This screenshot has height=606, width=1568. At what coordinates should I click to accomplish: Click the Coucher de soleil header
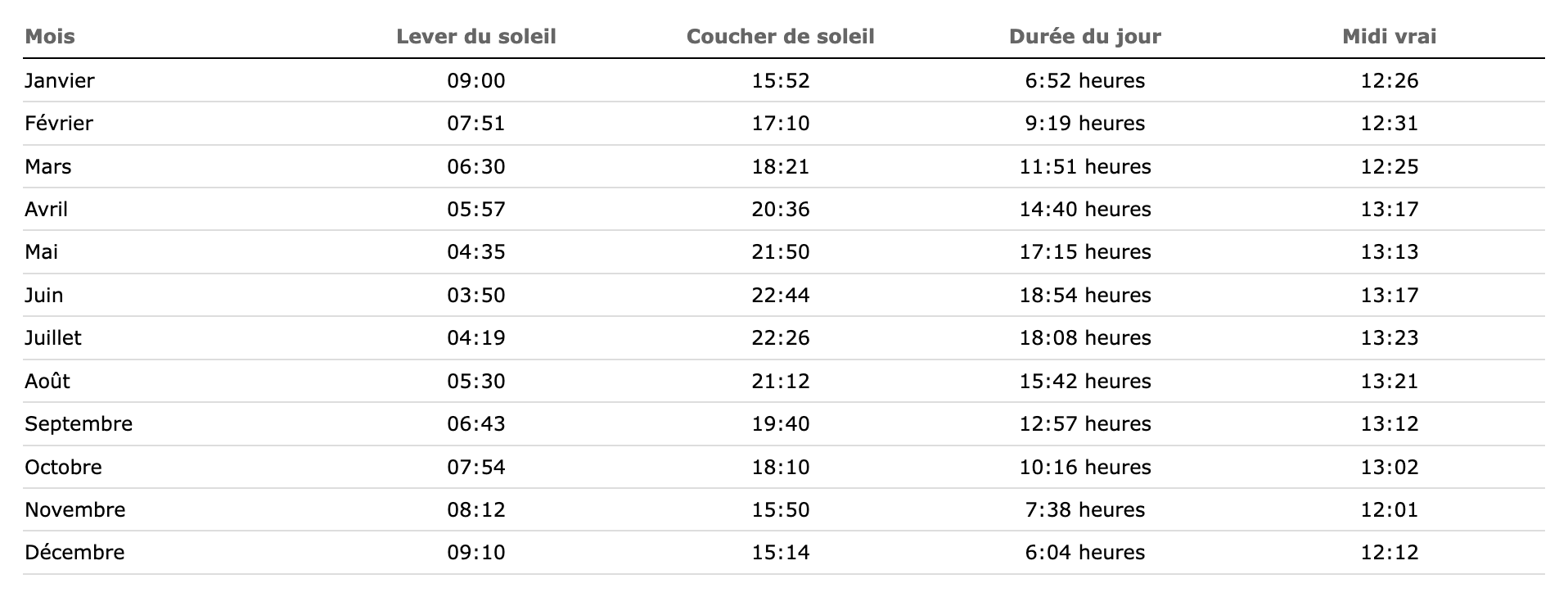tap(780, 37)
